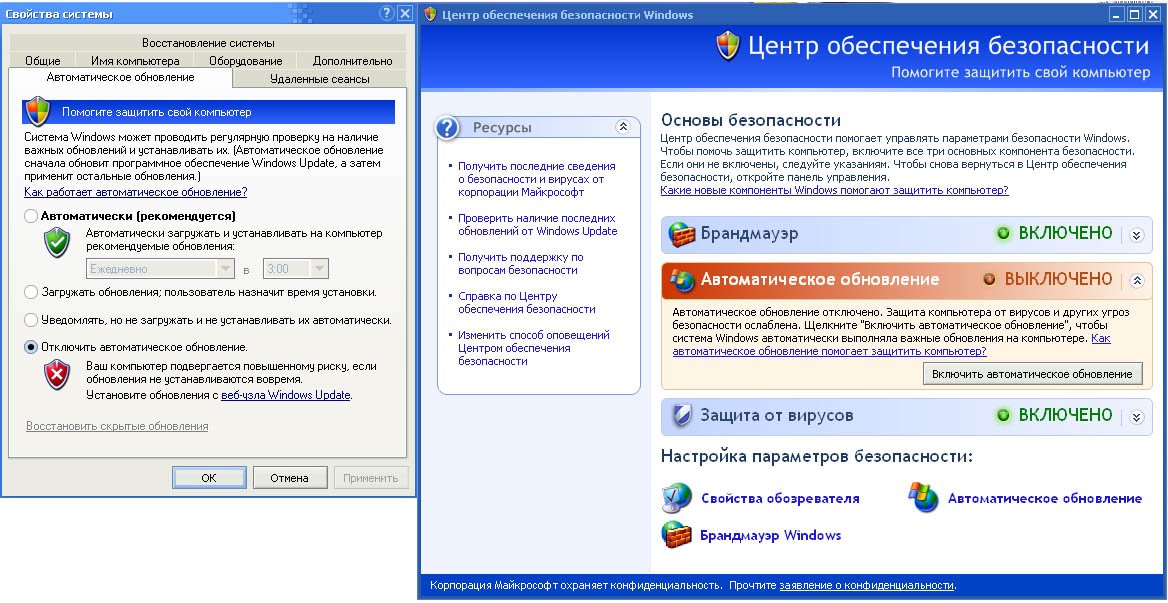The image size is (1168, 603).
Task: Click the shield icon in Защита от вирусов section
Action: (682, 416)
